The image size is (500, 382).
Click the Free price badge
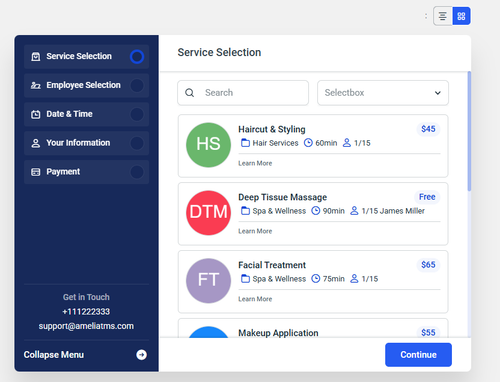tap(427, 197)
